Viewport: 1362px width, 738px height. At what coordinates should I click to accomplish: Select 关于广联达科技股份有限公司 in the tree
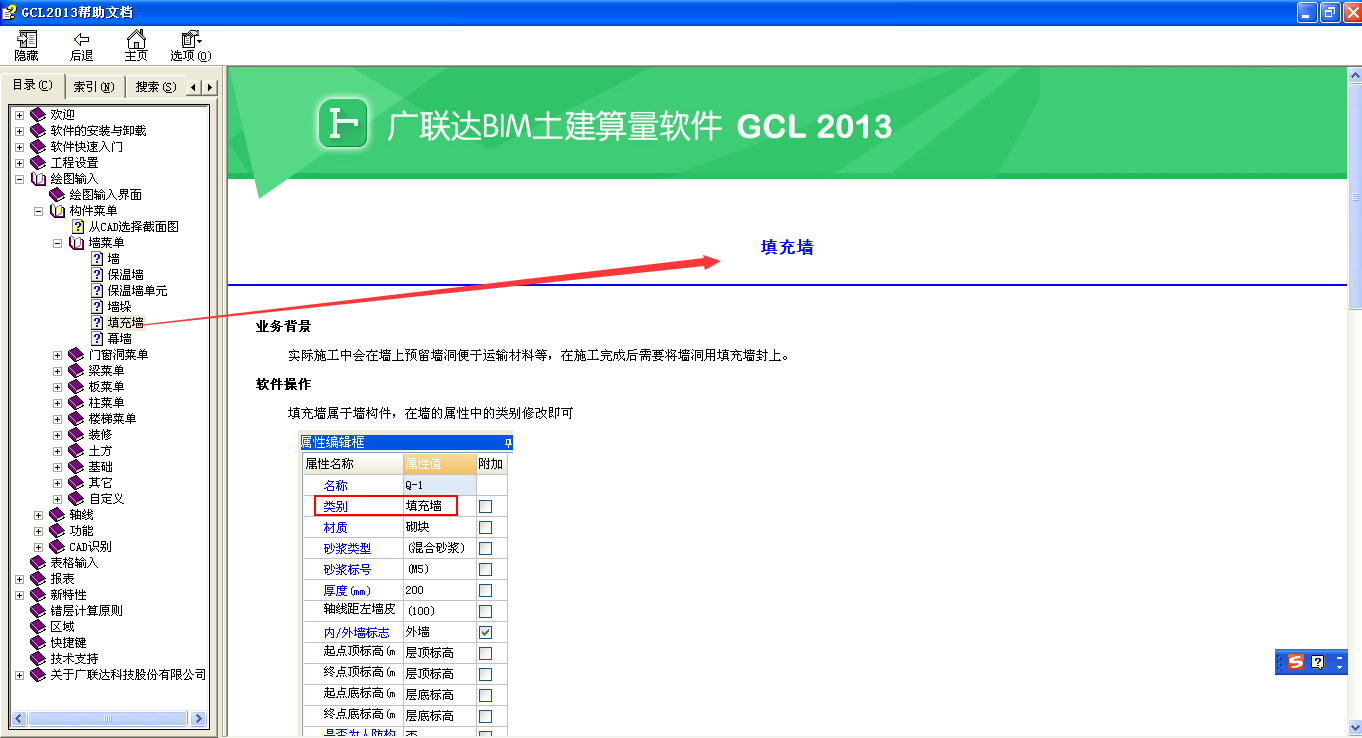pyautogui.click(x=128, y=675)
